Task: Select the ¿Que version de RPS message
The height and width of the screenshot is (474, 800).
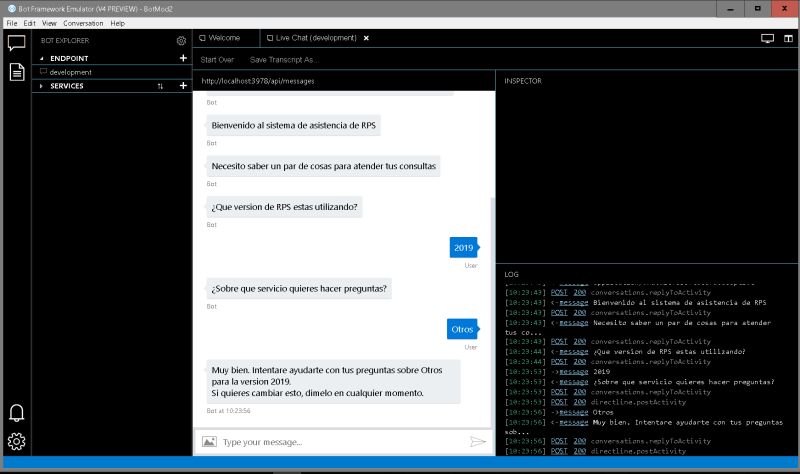Action: [284, 207]
